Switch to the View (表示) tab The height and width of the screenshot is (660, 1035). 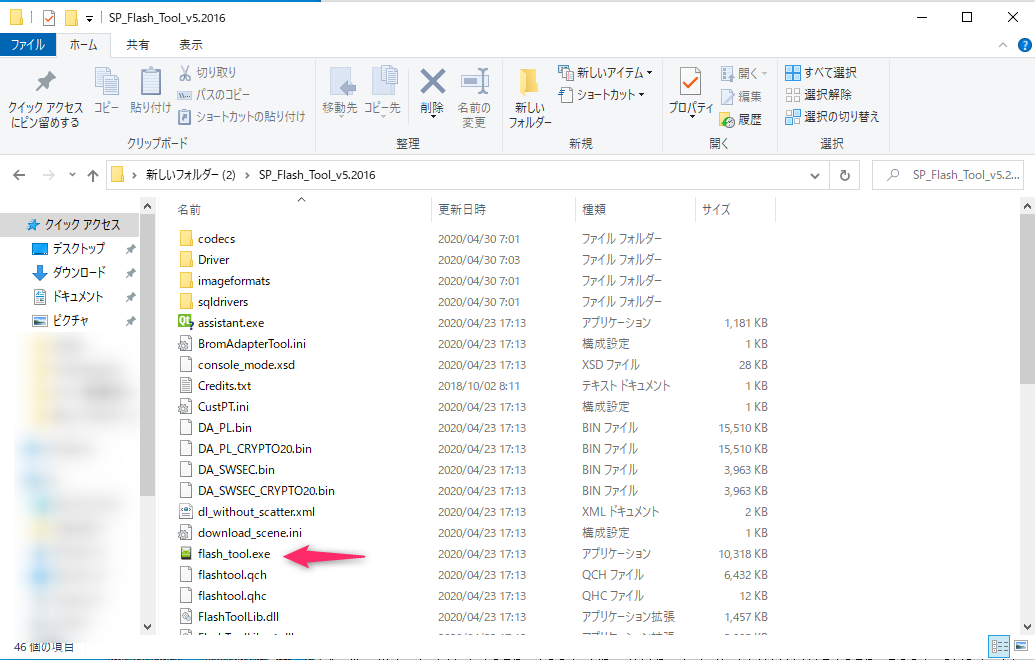click(191, 45)
